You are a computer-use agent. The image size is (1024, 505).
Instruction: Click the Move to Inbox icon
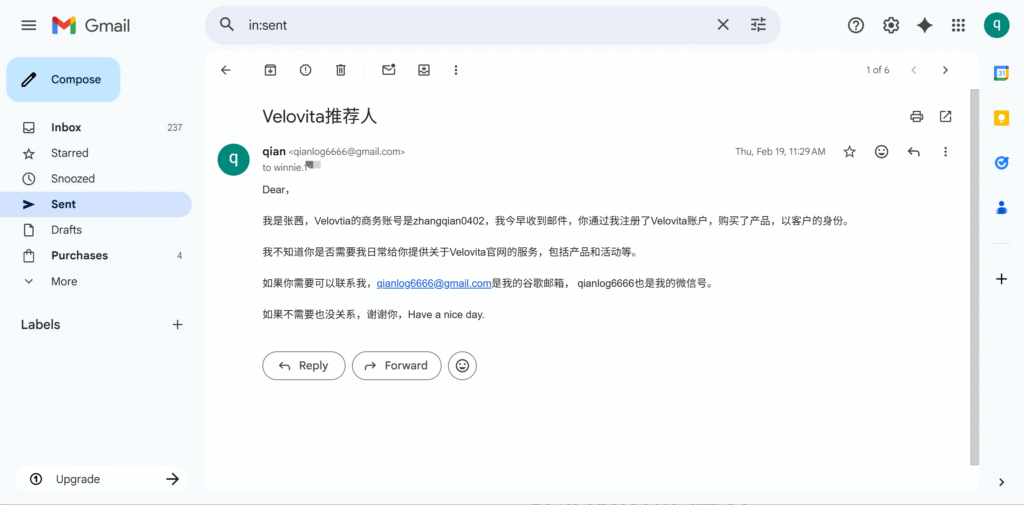[424, 70]
